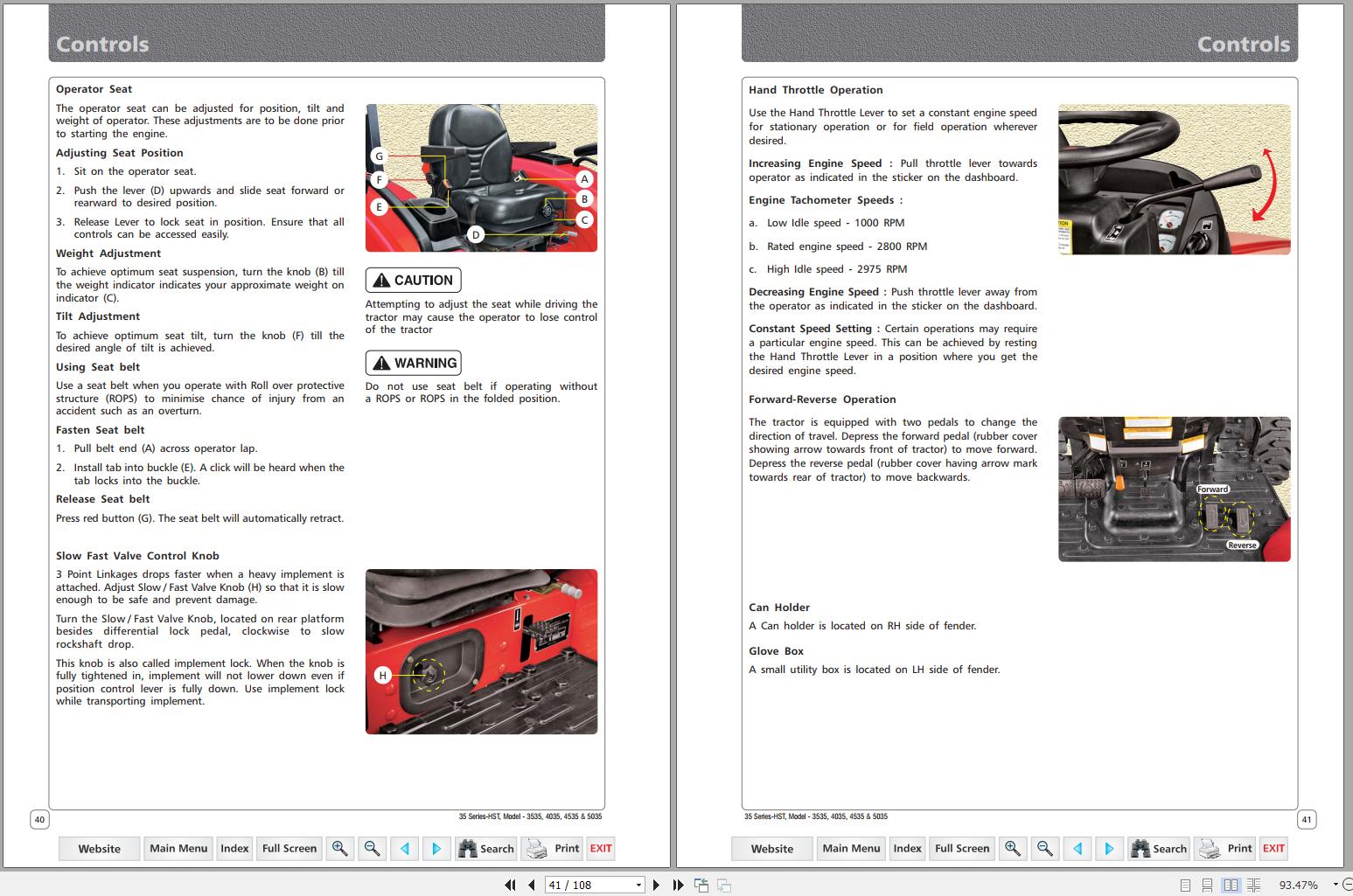Toggle two-page facing view in status bar
This screenshot has height=896, width=1353.
[1231, 885]
